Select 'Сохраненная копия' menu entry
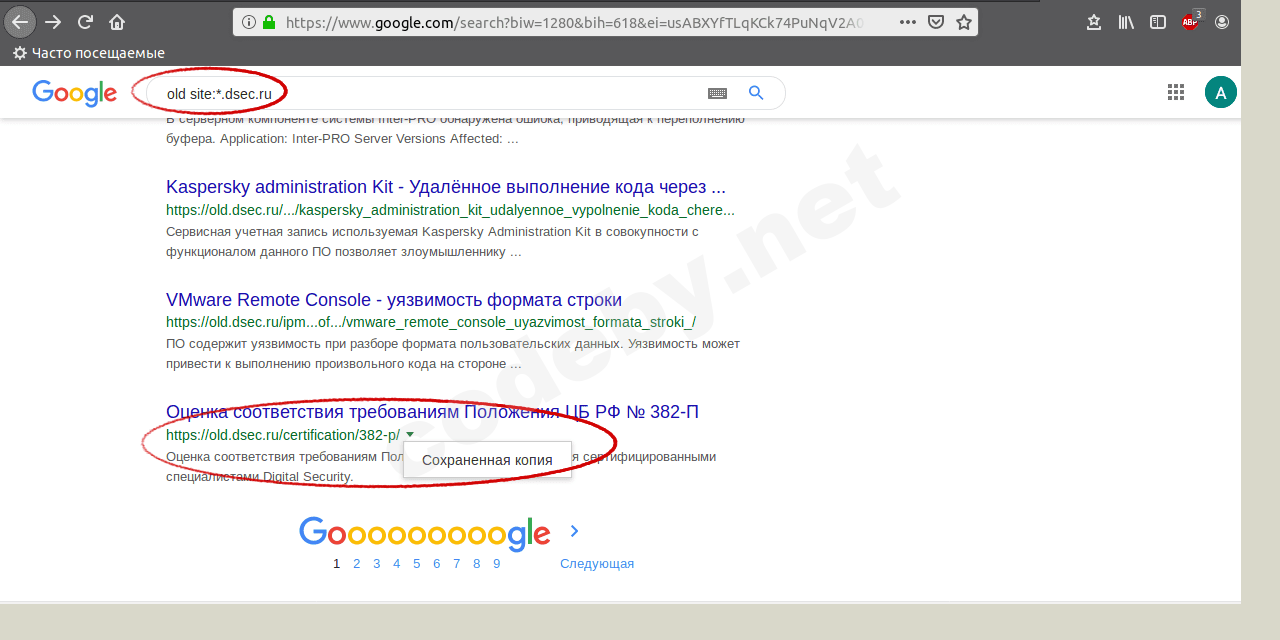The width and height of the screenshot is (1280, 640). [487, 460]
